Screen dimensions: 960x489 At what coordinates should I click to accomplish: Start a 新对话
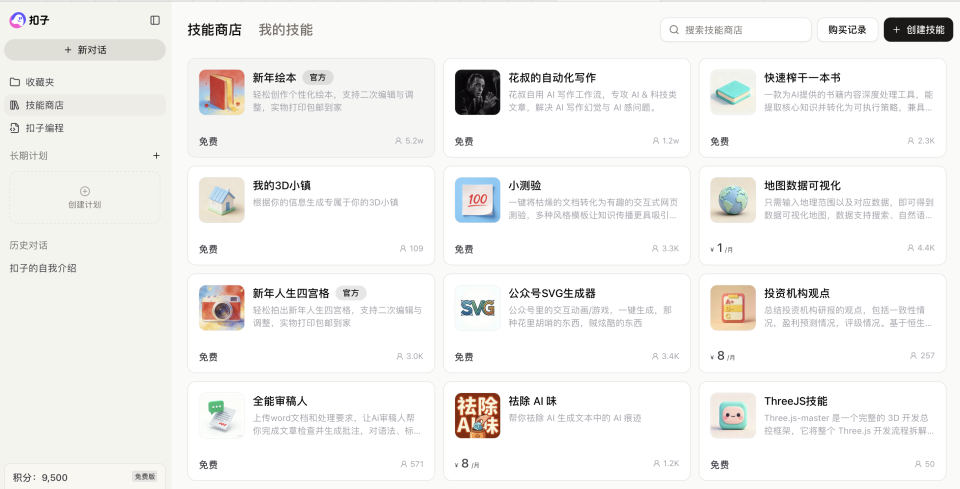click(x=85, y=50)
